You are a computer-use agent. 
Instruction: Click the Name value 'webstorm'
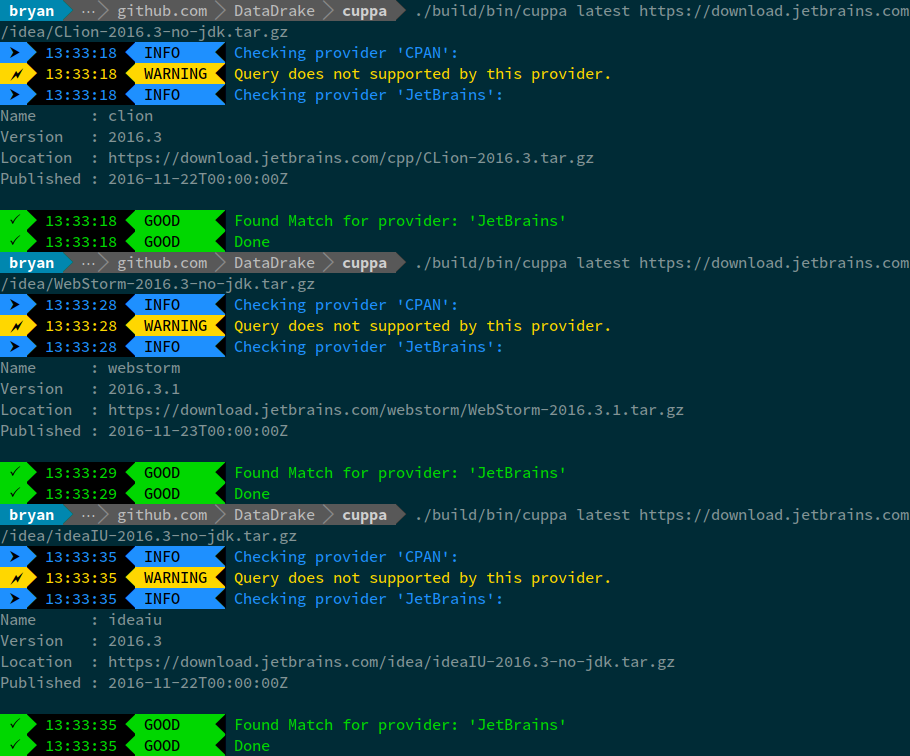pos(144,368)
